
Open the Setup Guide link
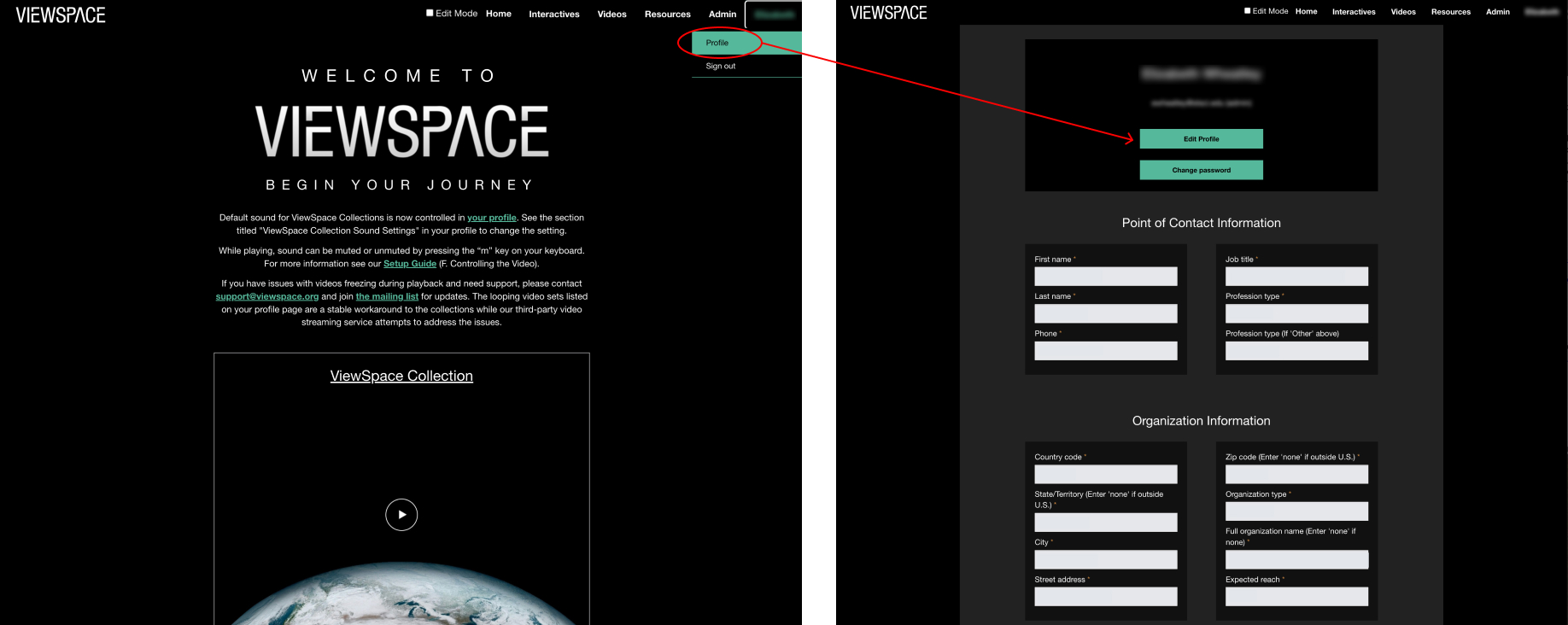point(410,264)
